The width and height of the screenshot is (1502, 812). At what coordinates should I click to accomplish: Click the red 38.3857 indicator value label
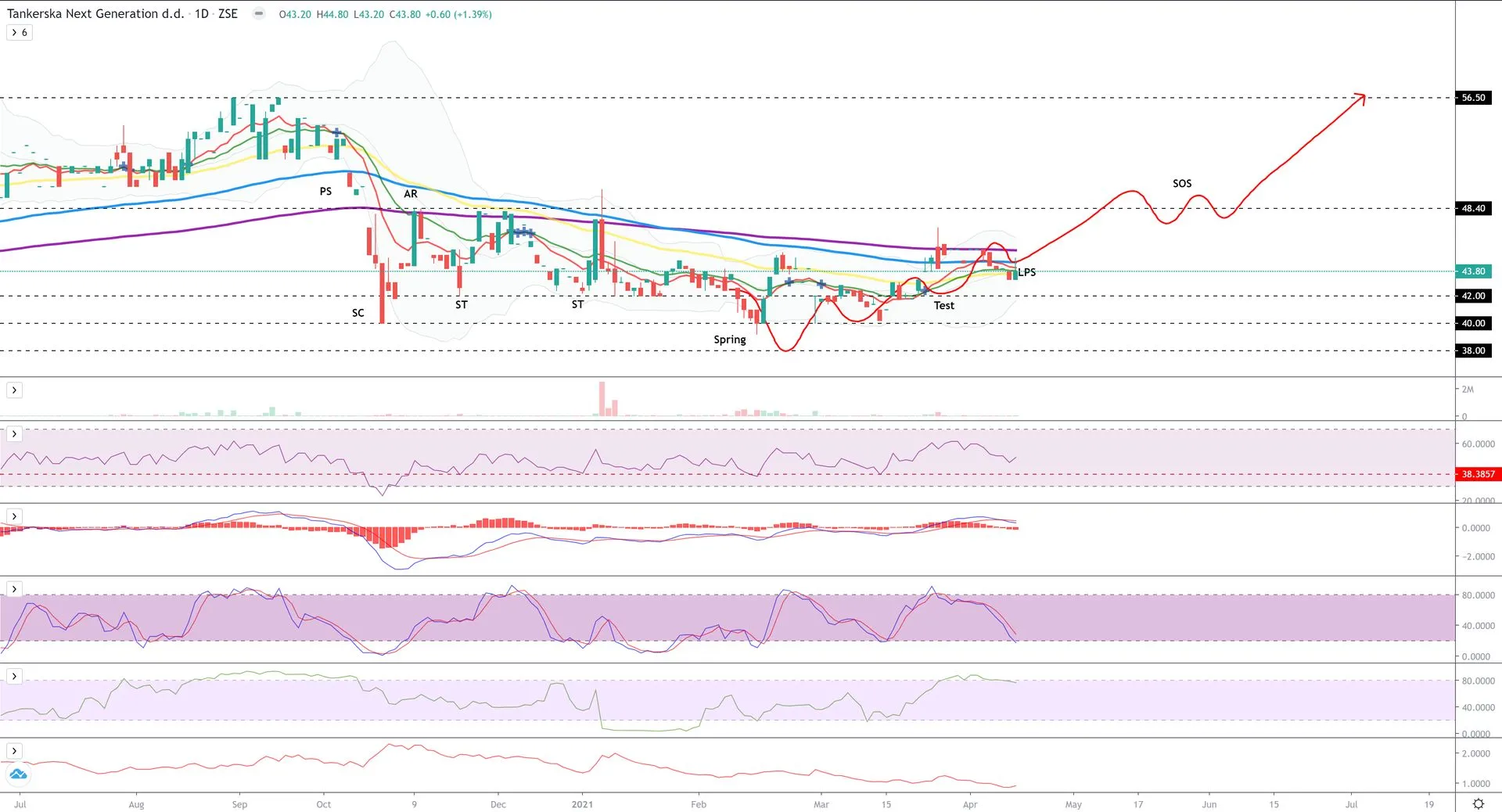(1477, 474)
